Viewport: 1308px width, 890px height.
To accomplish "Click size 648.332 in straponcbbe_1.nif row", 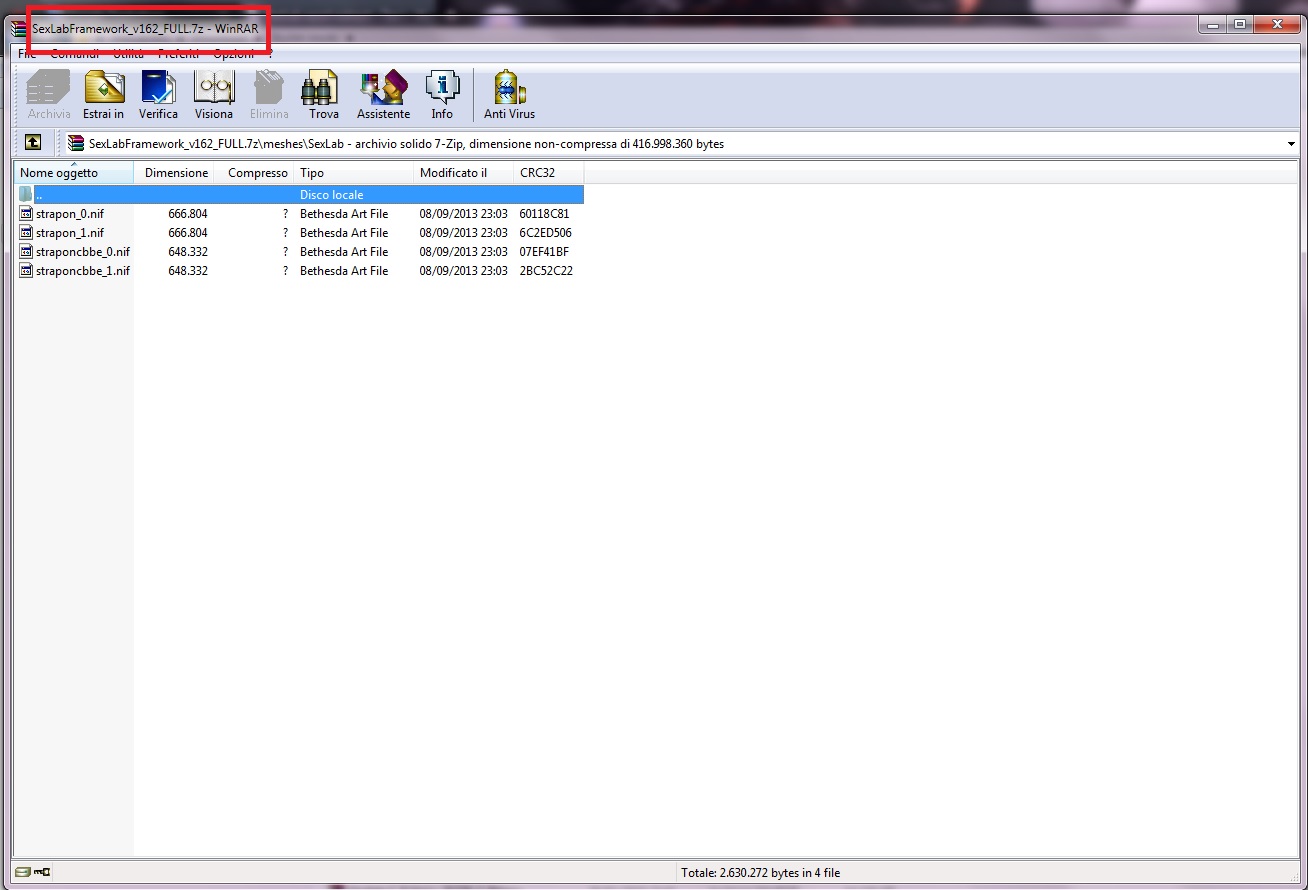I will click(x=188, y=271).
